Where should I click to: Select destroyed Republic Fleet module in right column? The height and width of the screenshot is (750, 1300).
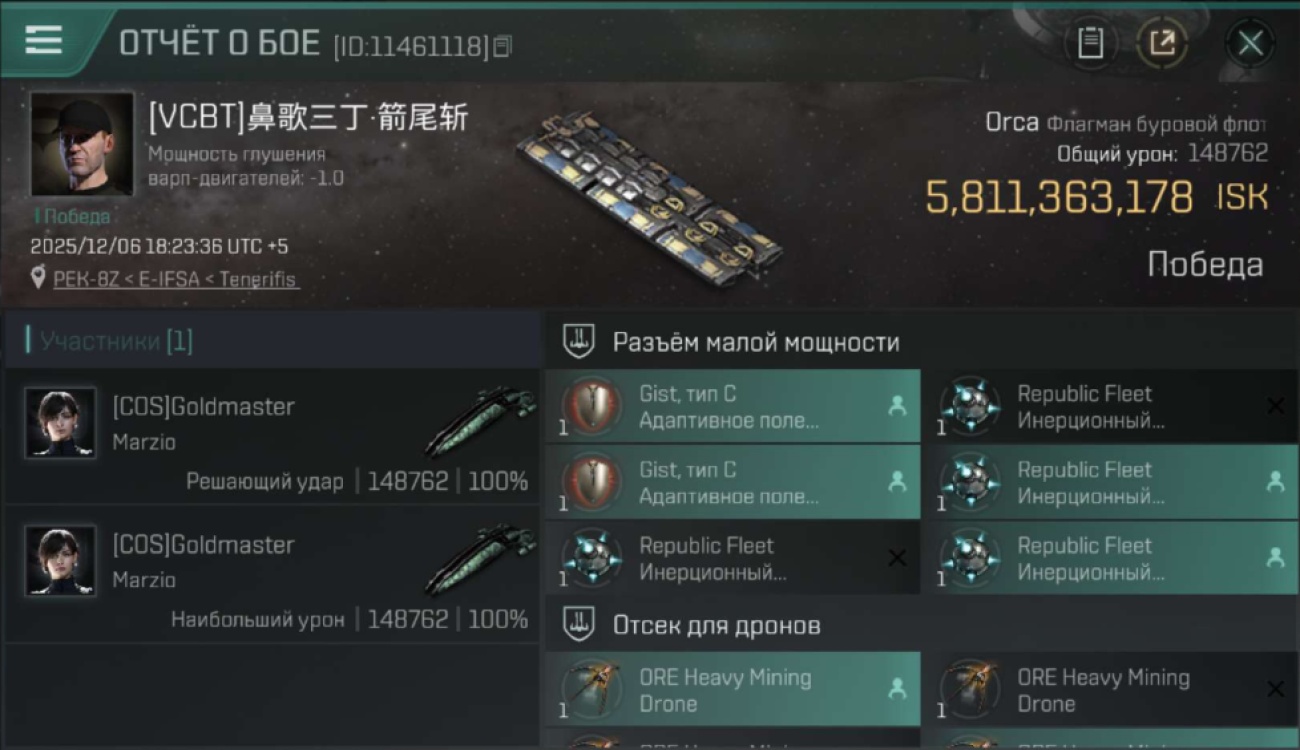[1111, 406]
